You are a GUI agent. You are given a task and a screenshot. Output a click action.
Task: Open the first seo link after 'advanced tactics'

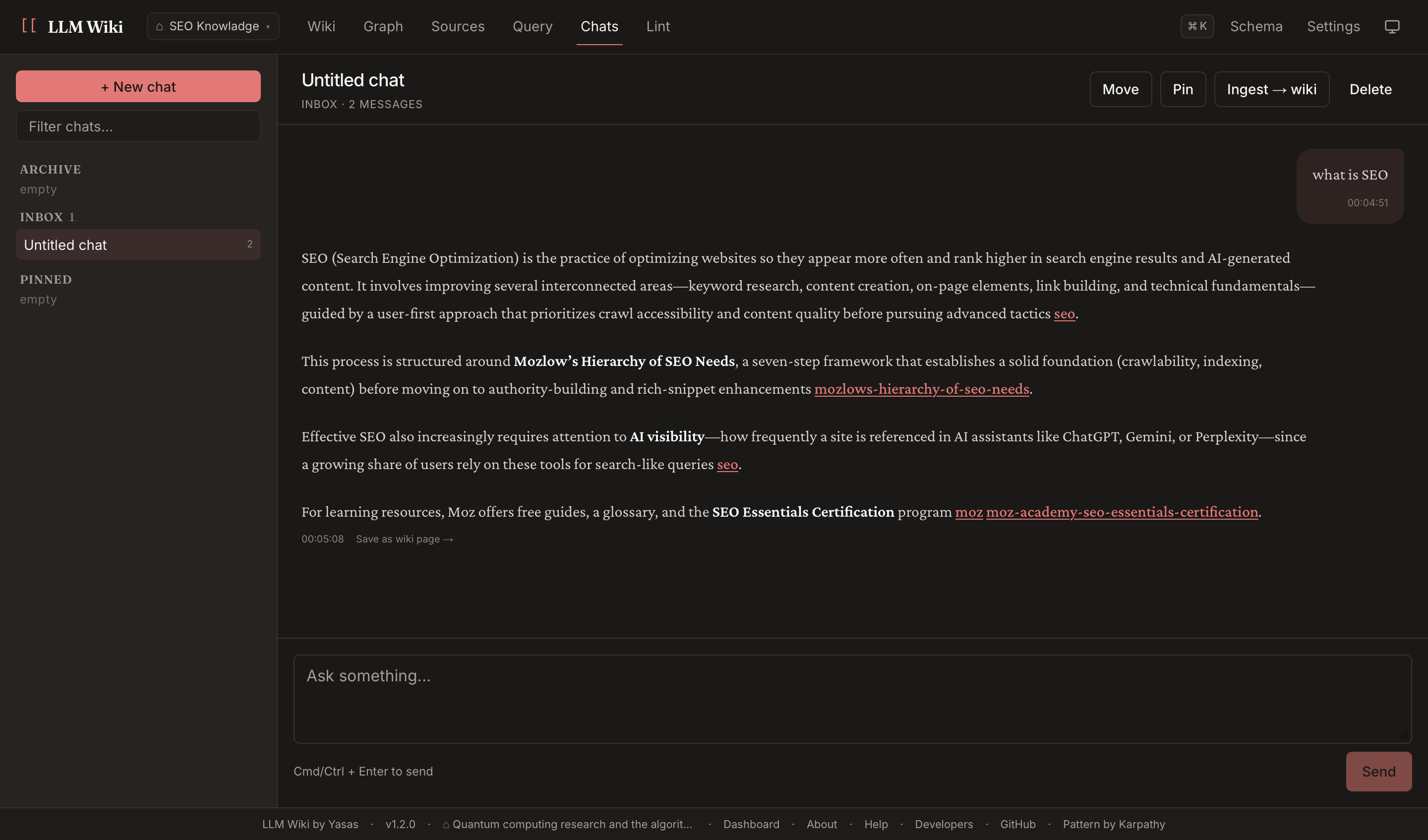click(1064, 313)
